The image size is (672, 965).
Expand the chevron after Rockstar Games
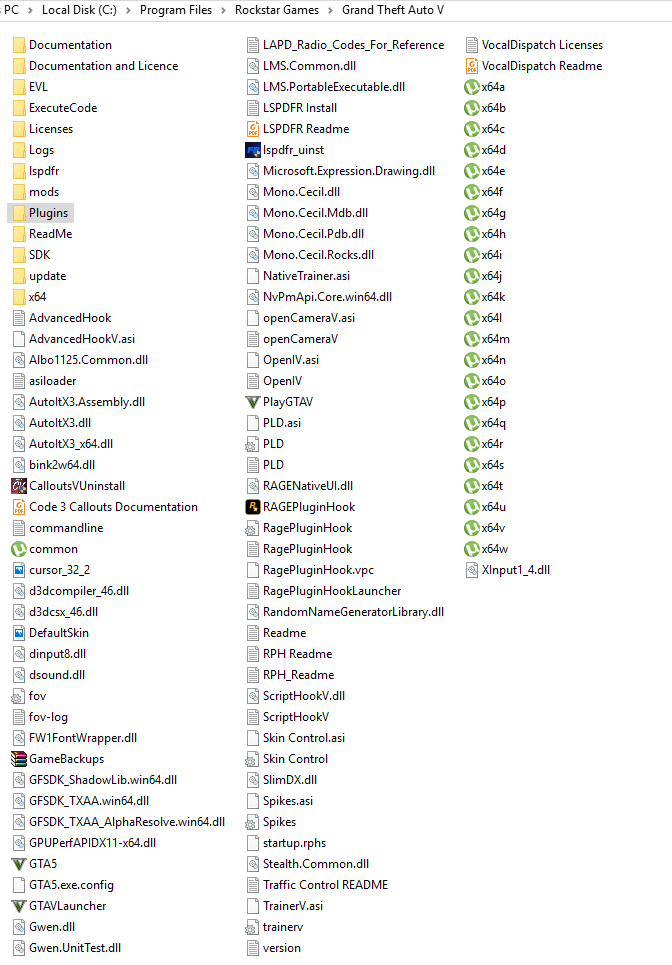point(330,10)
